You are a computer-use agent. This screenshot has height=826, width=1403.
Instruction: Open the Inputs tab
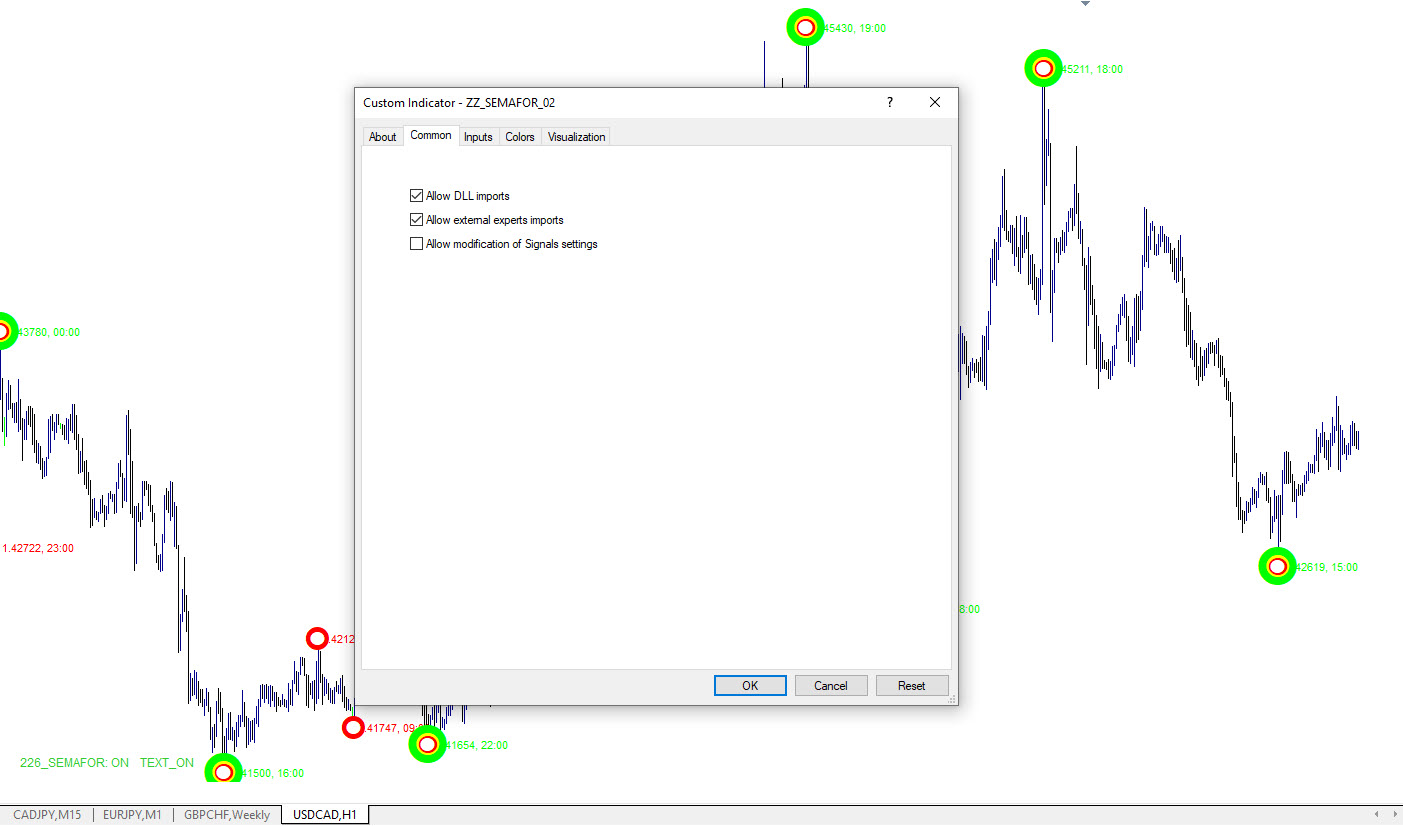(478, 137)
